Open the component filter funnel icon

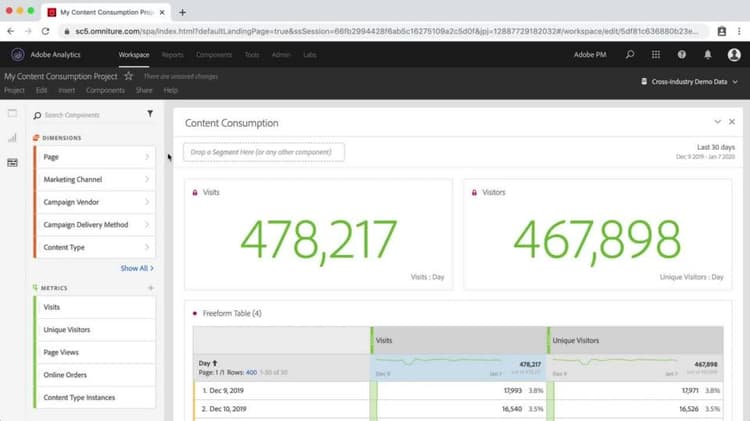coord(150,114)
